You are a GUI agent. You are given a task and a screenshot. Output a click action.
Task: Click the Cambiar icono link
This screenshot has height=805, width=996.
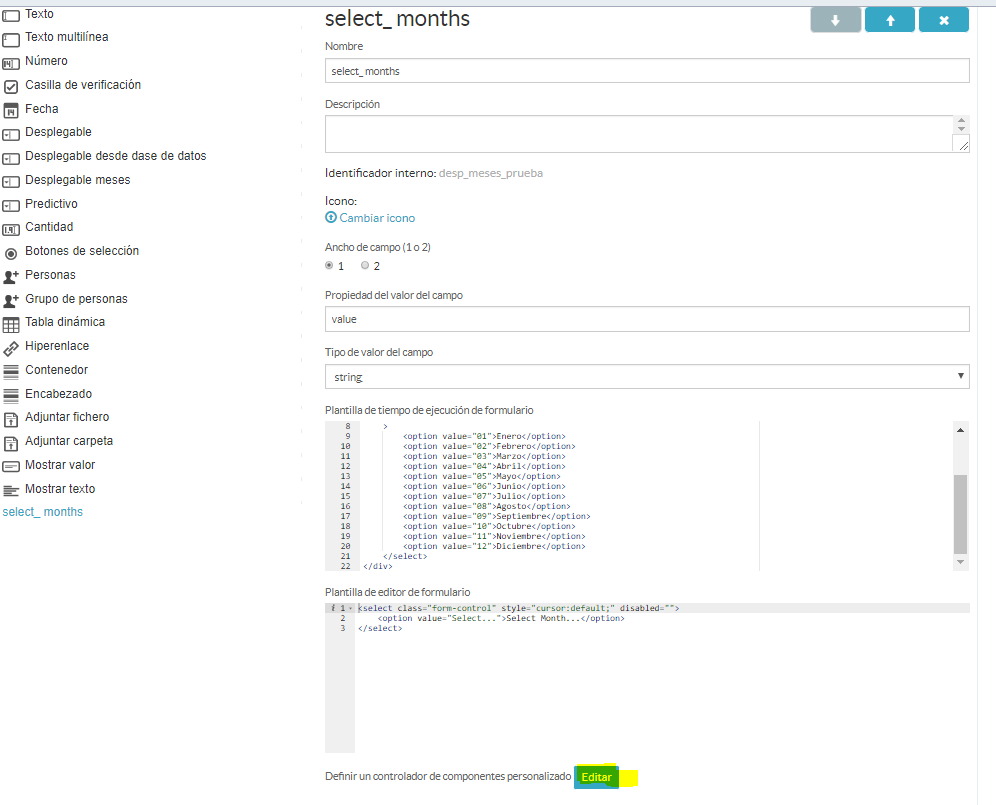coord(370,218)
